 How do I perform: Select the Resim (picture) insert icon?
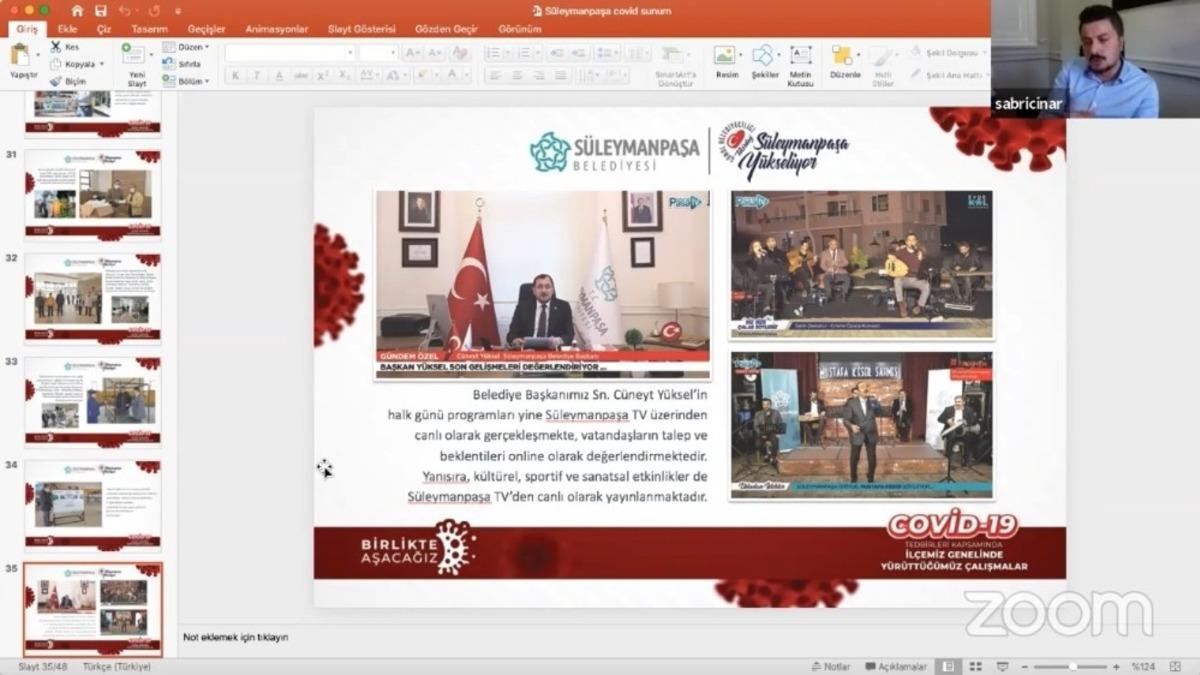coord(724,55)
